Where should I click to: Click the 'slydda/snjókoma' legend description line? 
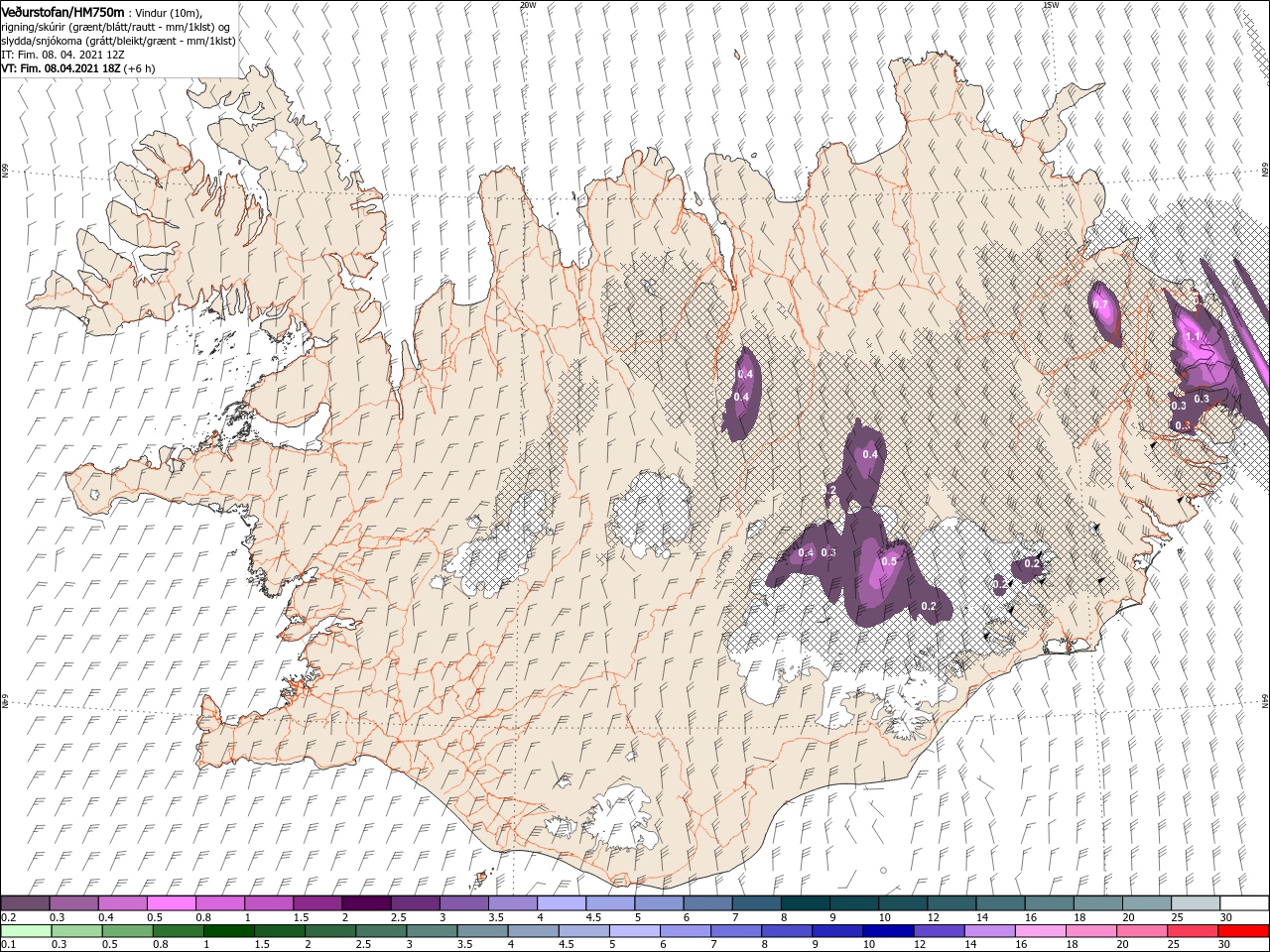[x=118, y=41]
